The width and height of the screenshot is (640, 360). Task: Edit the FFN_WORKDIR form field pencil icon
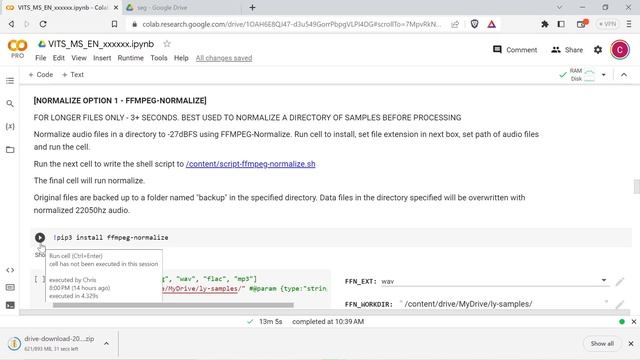click(x=620, y=304)
